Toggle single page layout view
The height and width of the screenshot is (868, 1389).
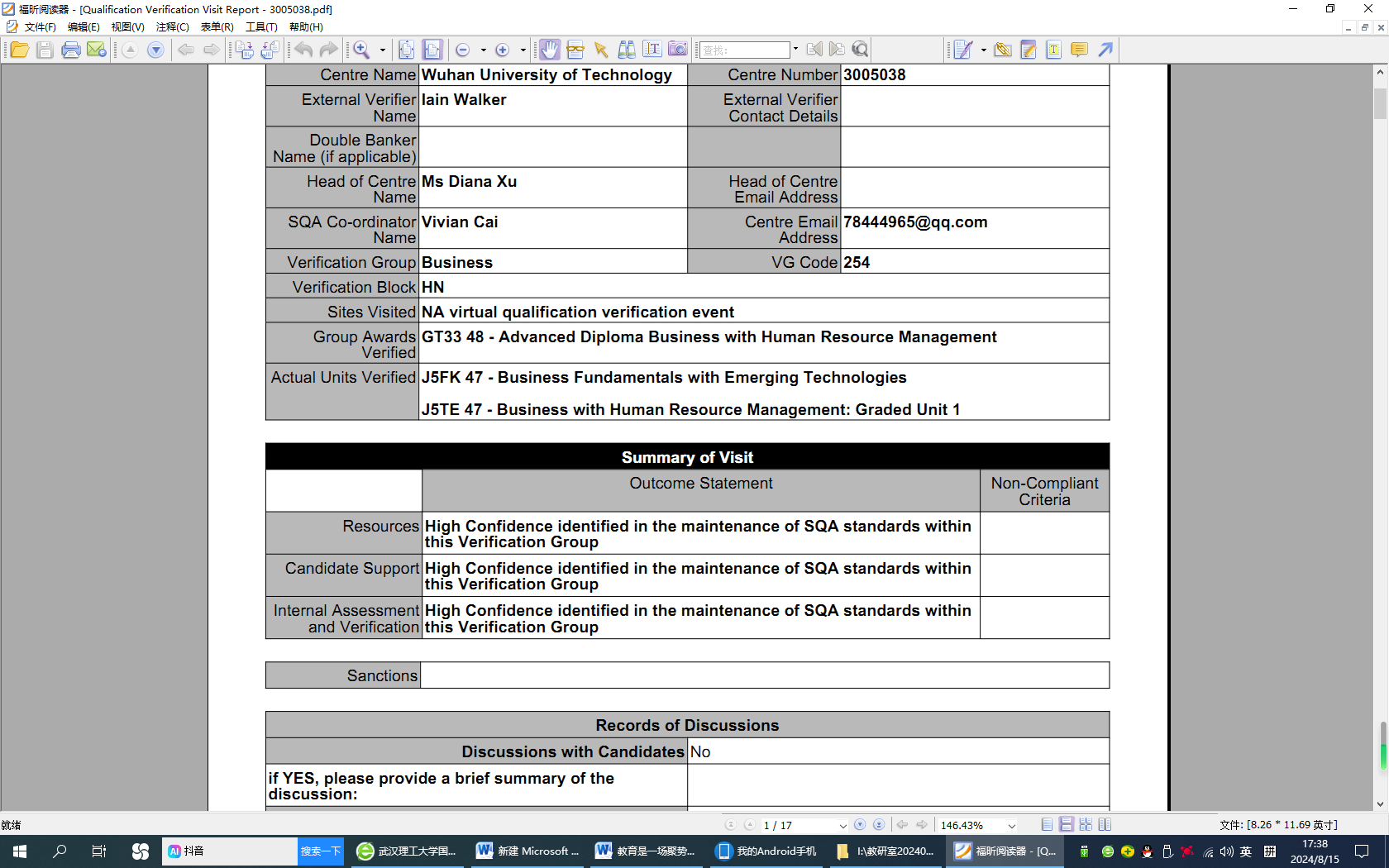pyautogui.click(x=1048, y=825)
